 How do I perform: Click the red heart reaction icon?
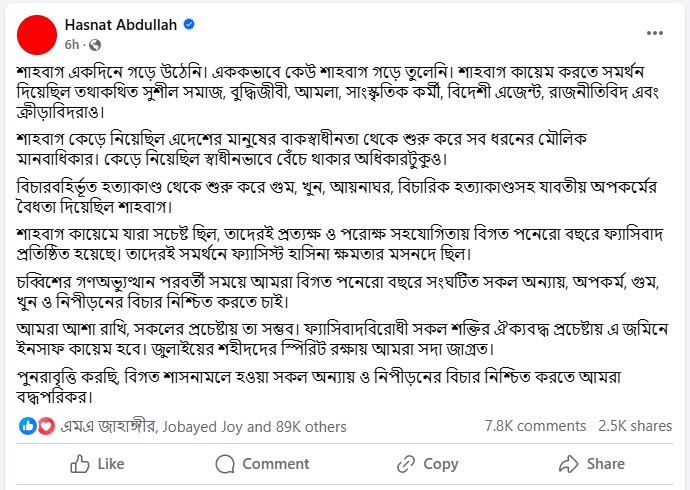tap(46, 426)
